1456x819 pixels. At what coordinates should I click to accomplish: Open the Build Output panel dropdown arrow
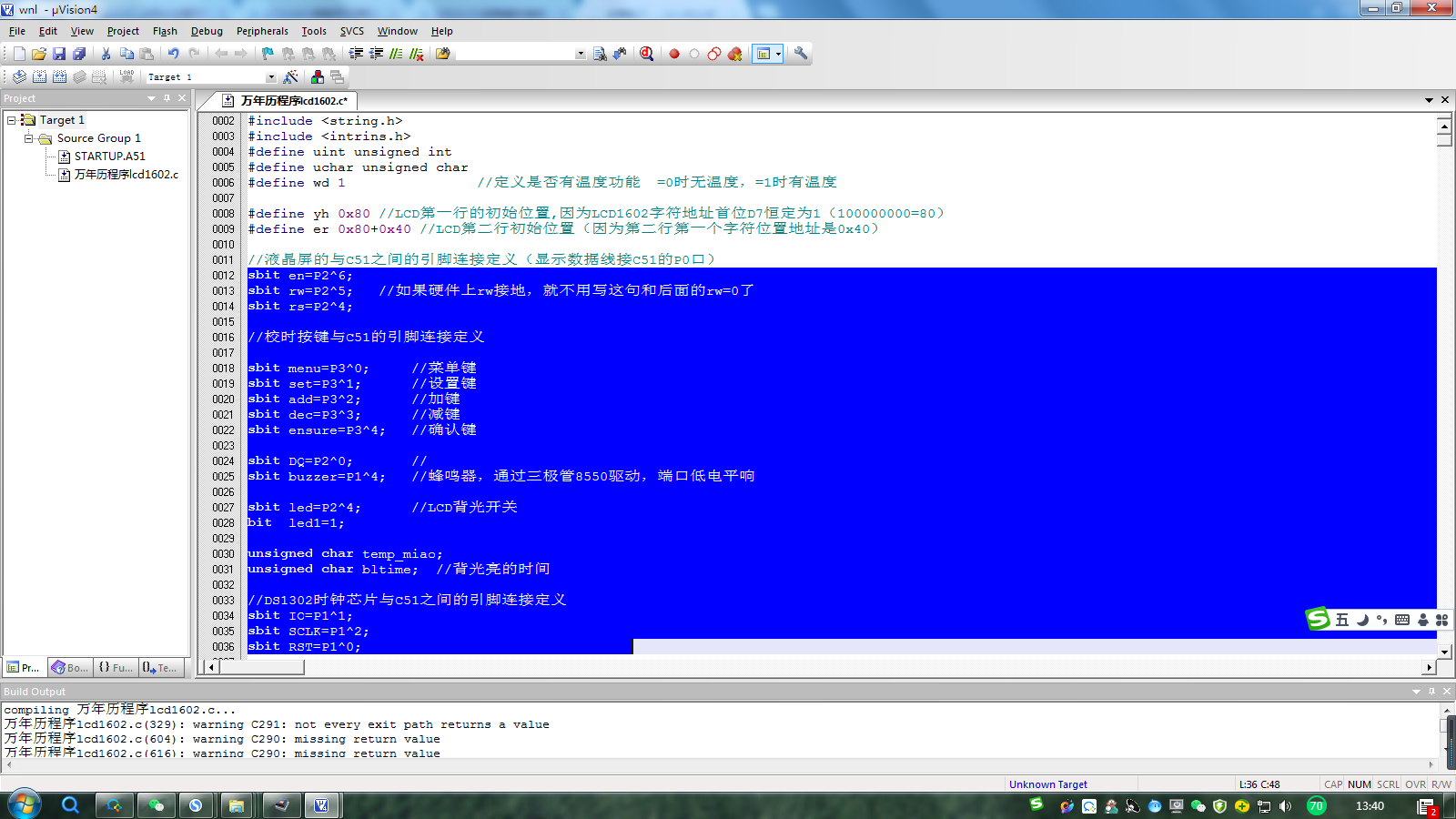point(1416,691)
